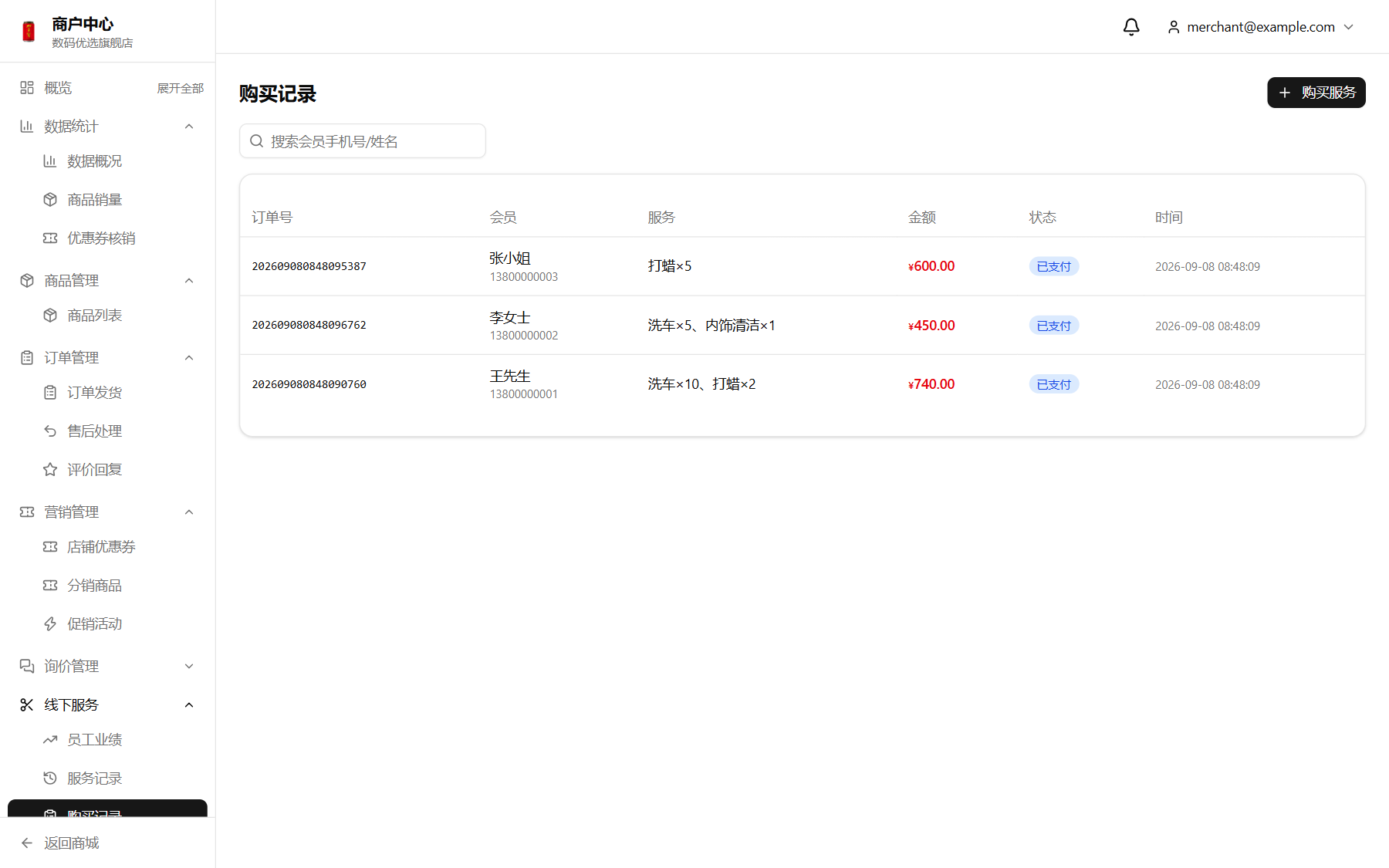Click the amount ¥740.00
The height and width of the screenshot is (868, 1389).
[x=931, y=384]
